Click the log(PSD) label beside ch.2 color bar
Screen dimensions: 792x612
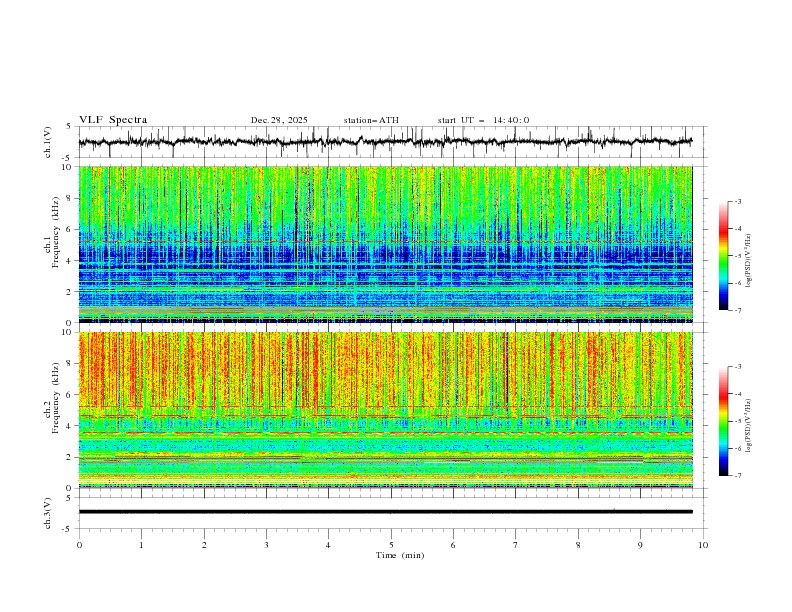click(749, 426)
